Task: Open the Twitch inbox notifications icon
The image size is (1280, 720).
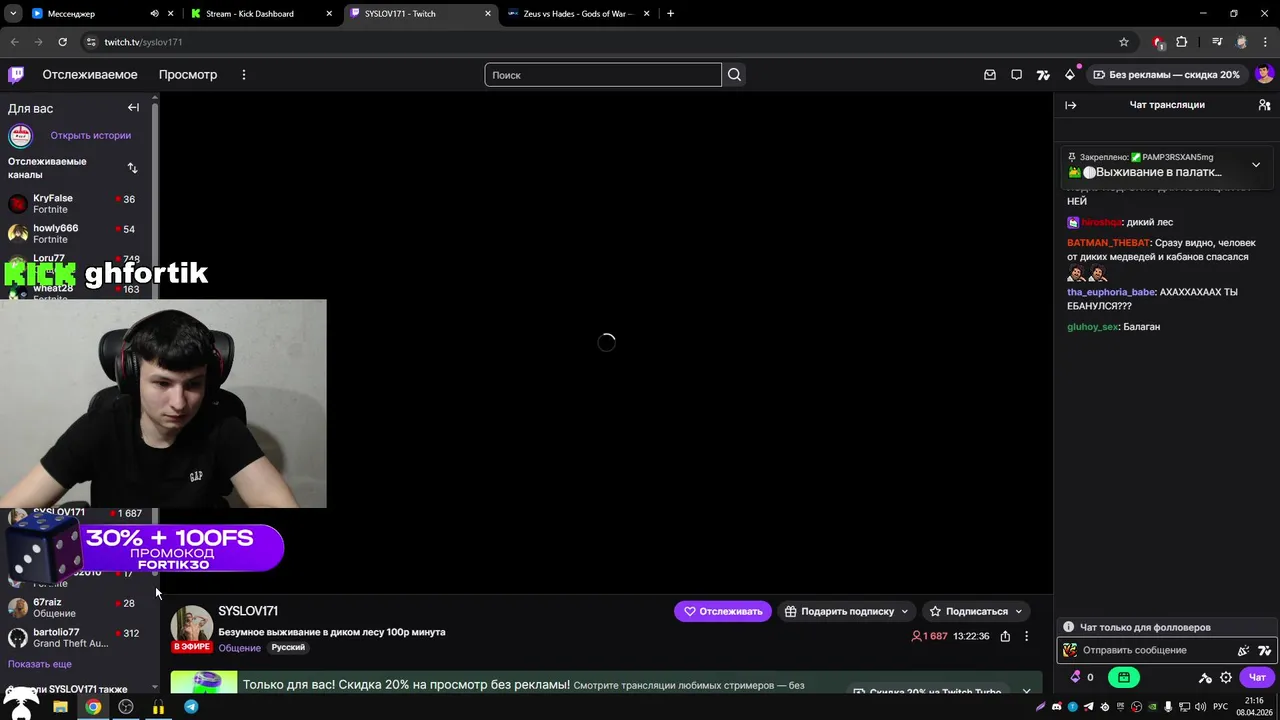Action: pos(990,75)
